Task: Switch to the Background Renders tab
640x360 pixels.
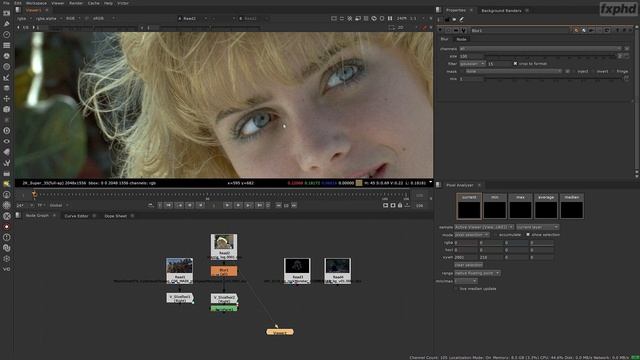Action: [501, 11]
